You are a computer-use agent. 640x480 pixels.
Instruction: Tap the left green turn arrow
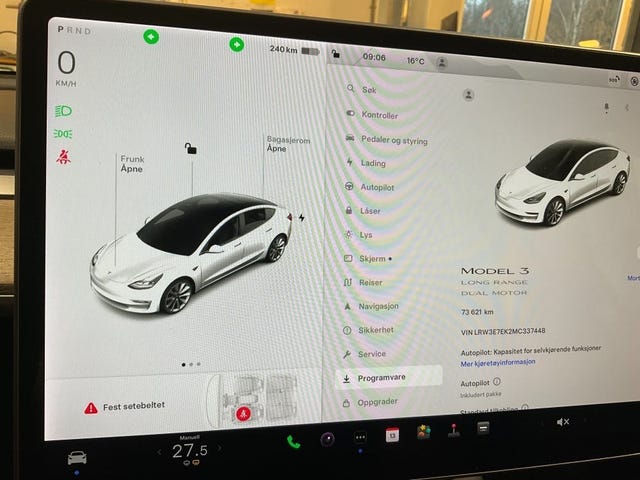tap(151, 37)
